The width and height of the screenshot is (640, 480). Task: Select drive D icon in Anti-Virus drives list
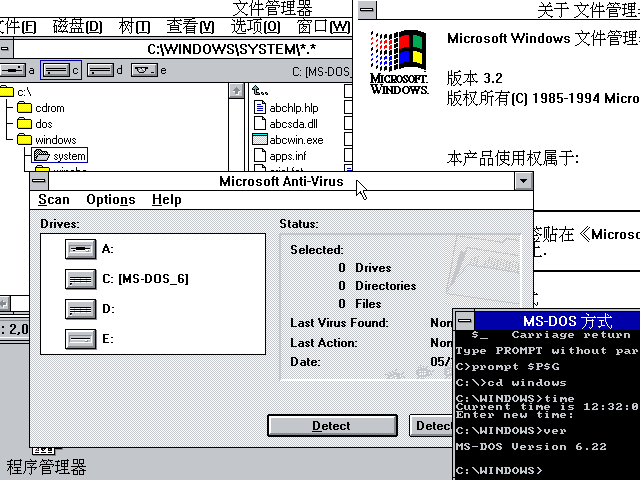[x=80, y=309]
